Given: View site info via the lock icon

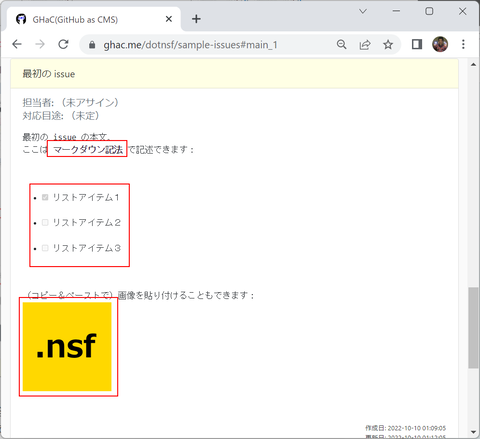Looking at the screenshot, I should [x=92, y=45].
